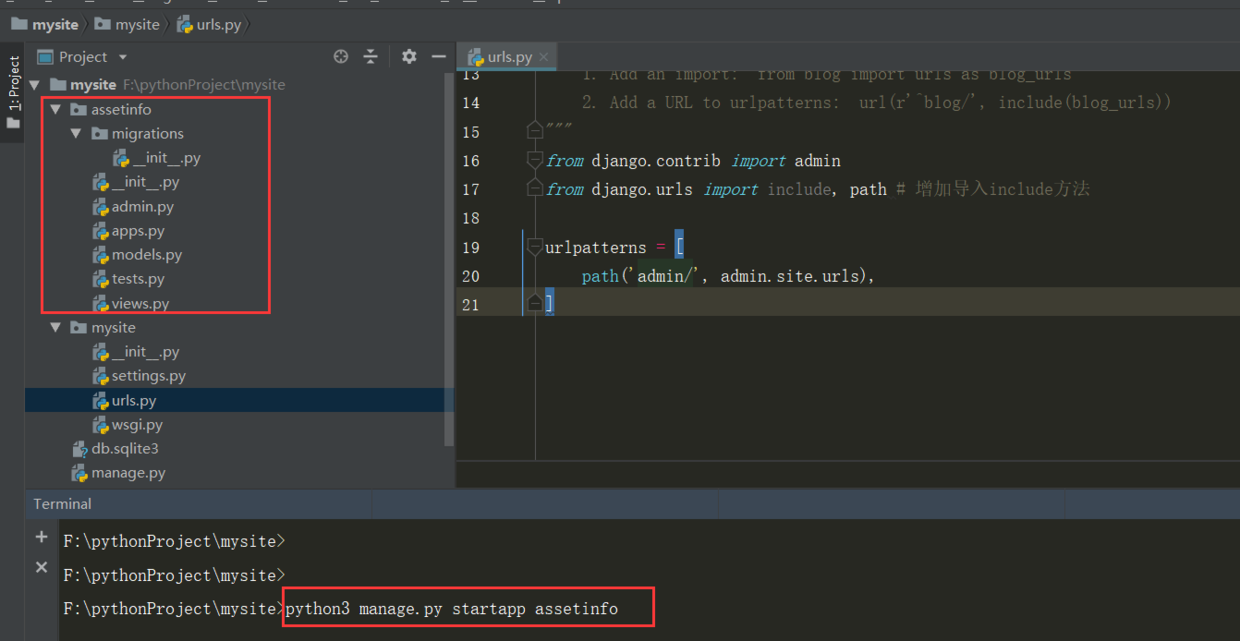Click the db.sqlite3 file icon
This screenshot has width=1240, height=641.
click(x=80, y=449)
